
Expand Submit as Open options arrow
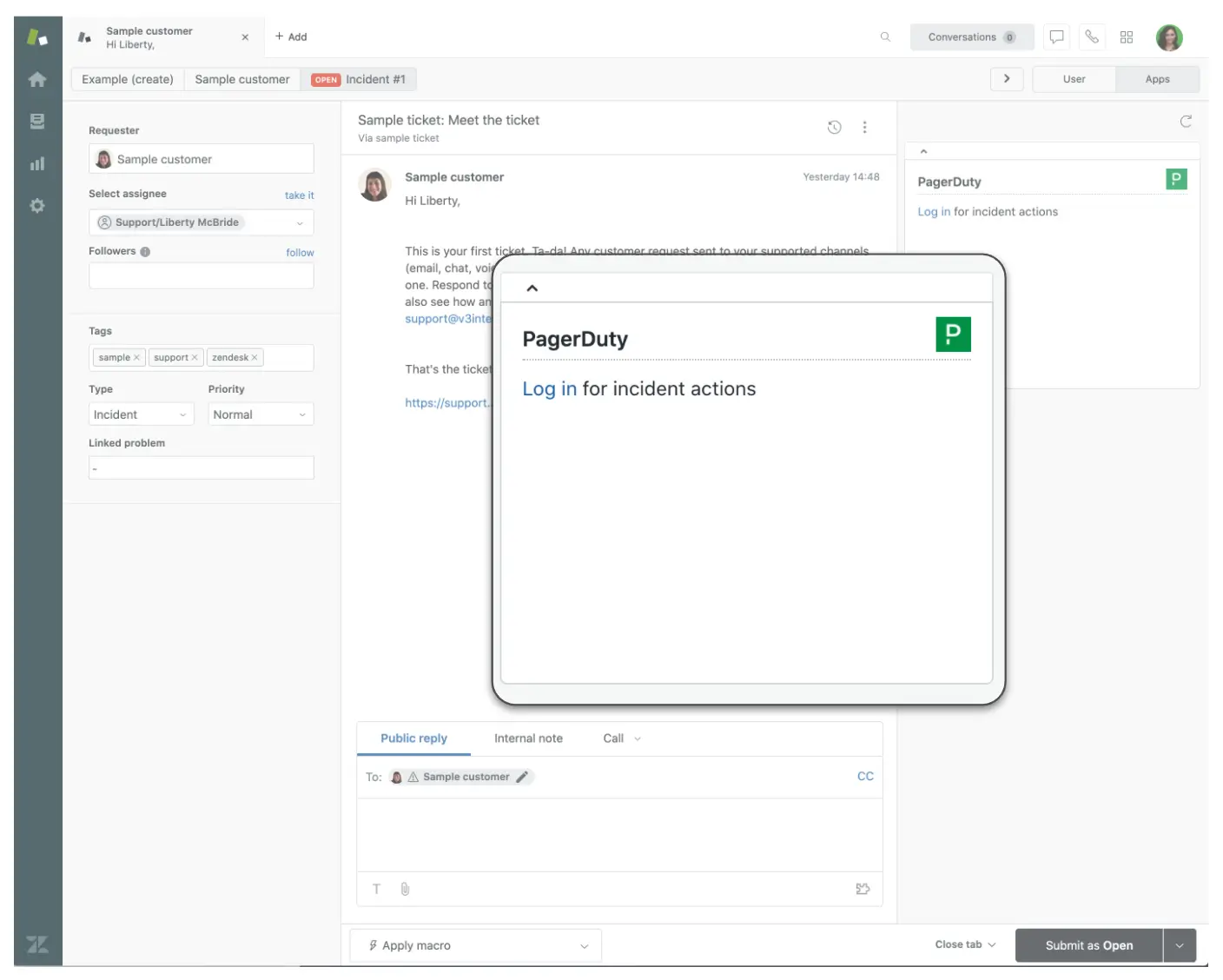[x=1180, y=945]
